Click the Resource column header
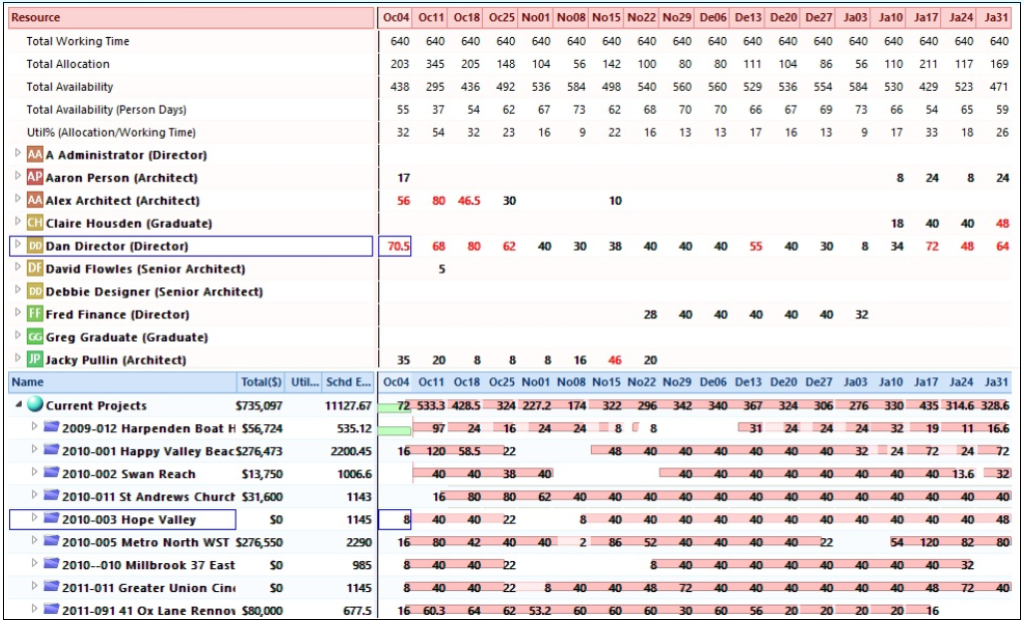Viewport: 1024px width, 623px height. pos(191,18)
